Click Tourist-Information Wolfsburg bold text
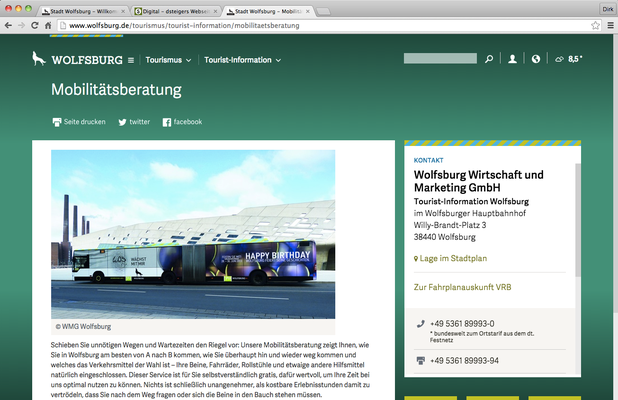This screenshot has height=400, width=618. click(x=471, y=201)
